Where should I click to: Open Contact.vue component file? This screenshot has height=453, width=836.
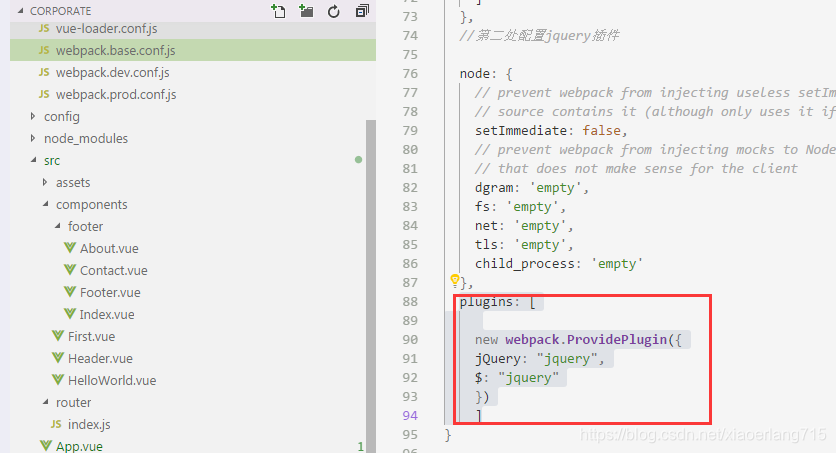coord(114,270)
